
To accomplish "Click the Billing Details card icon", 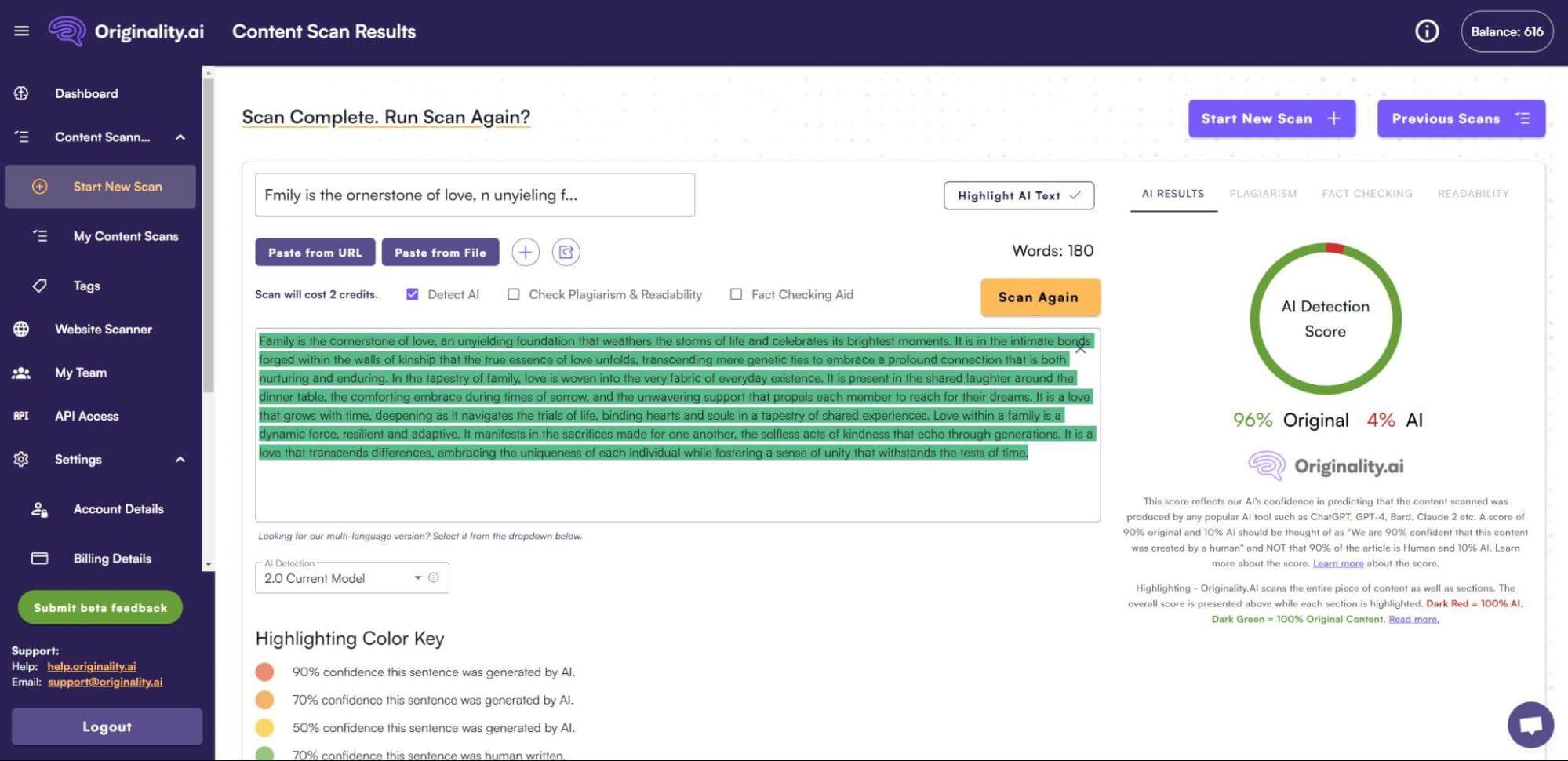I will [40, 559].
